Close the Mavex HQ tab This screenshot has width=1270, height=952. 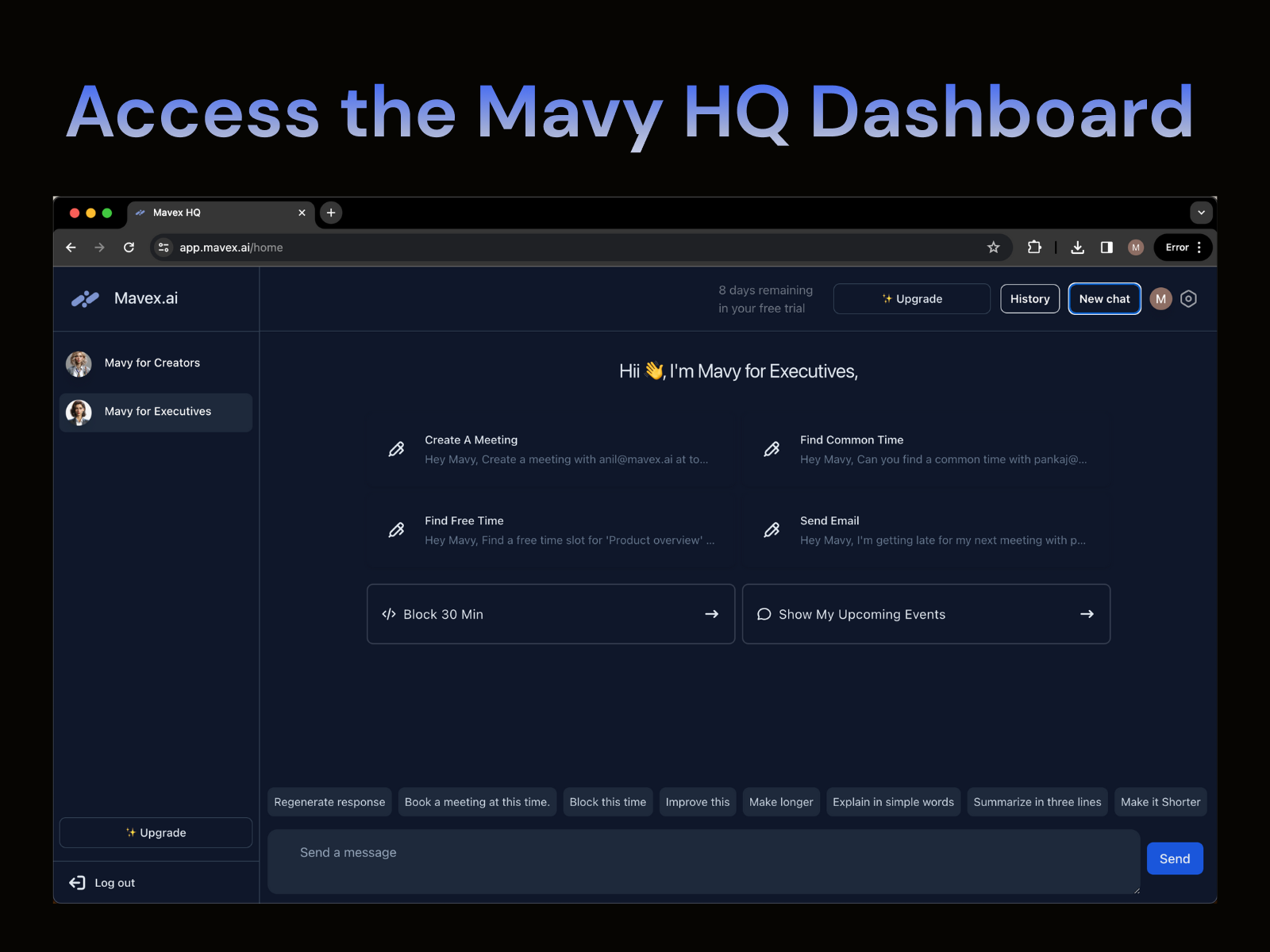coord(302,213)
